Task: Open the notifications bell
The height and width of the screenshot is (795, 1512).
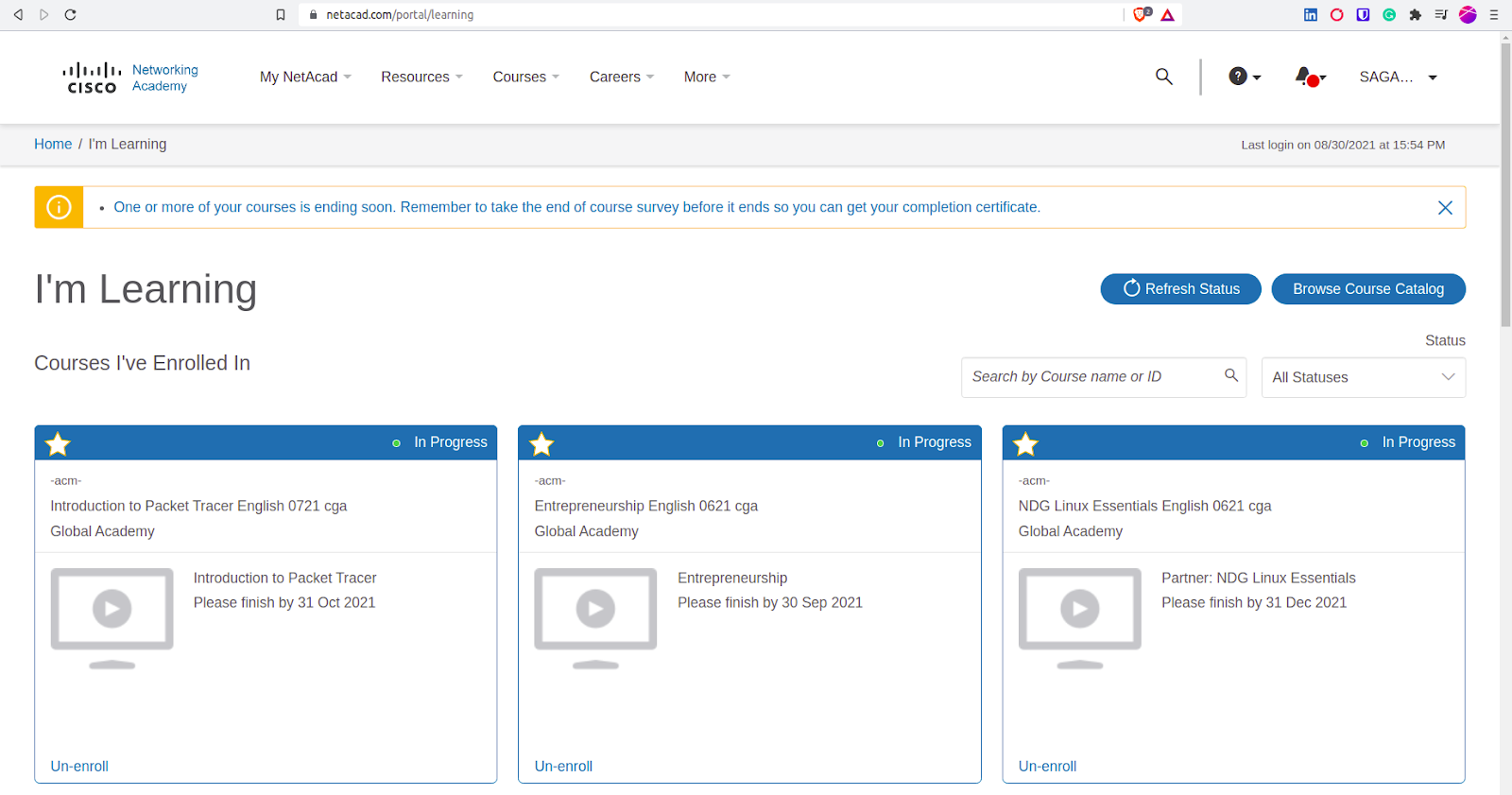Action: click(x=1310, y=77)
